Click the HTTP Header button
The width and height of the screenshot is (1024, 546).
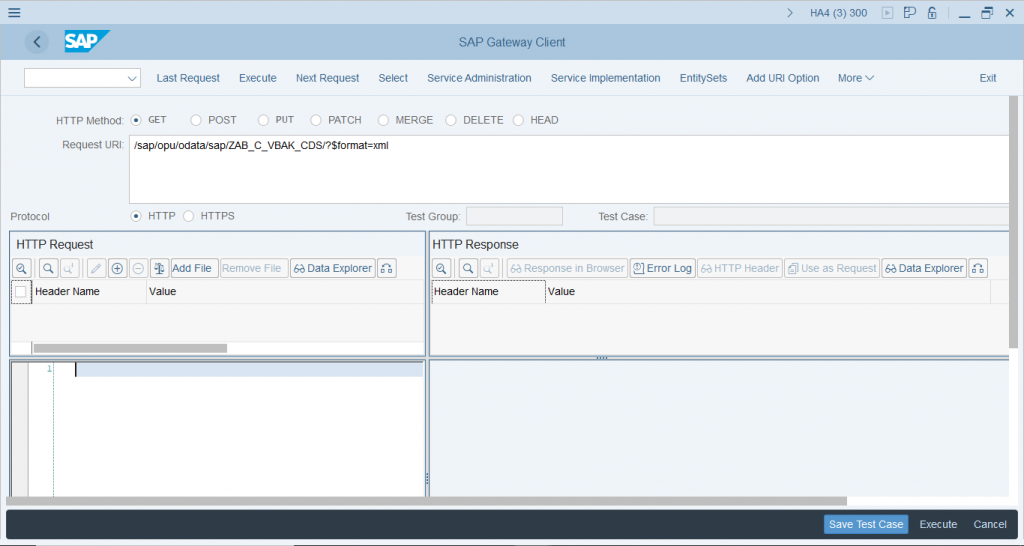(740, 268)
